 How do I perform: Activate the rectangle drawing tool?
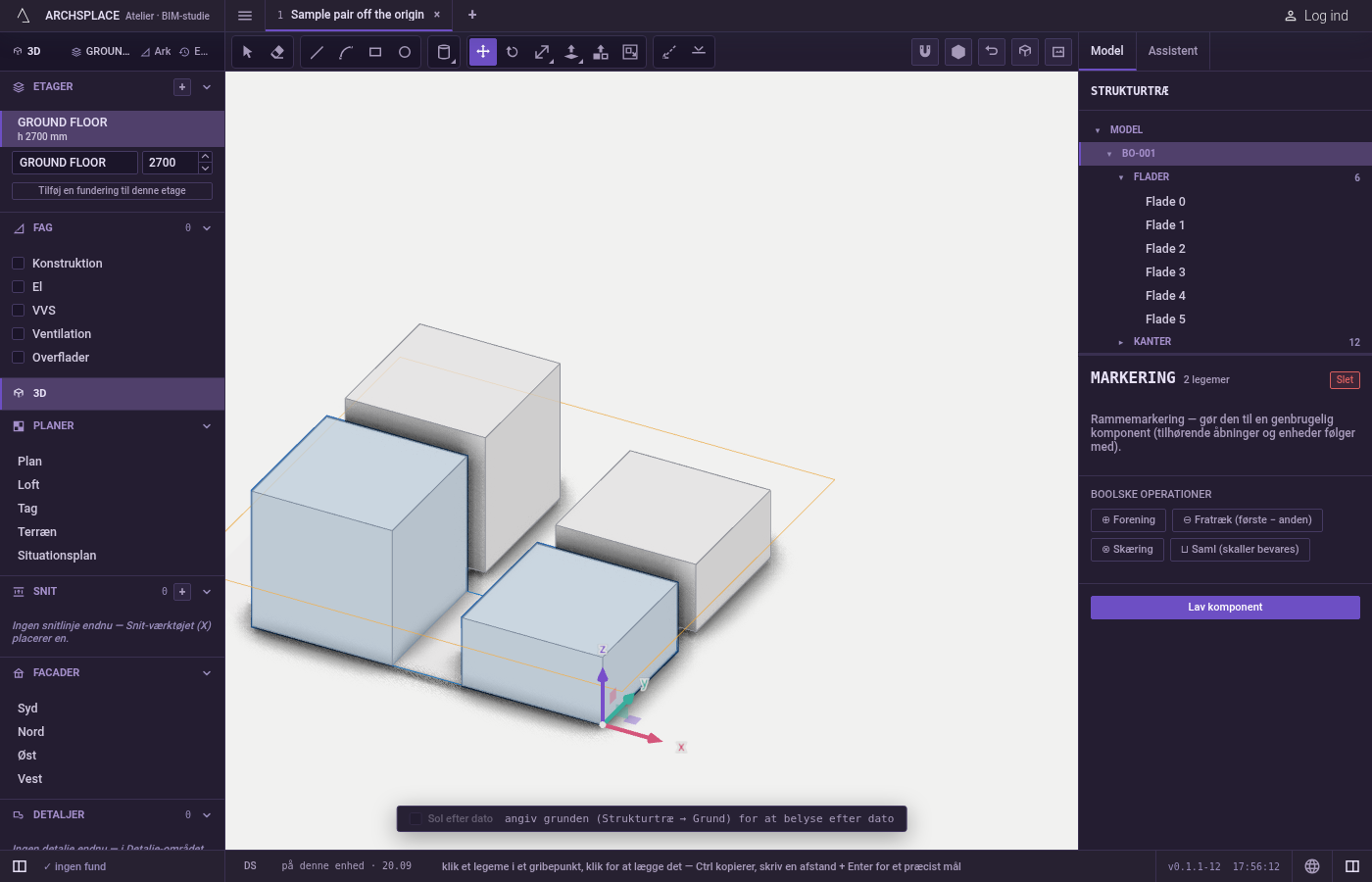pyautogui.click(x=375, y=52)
